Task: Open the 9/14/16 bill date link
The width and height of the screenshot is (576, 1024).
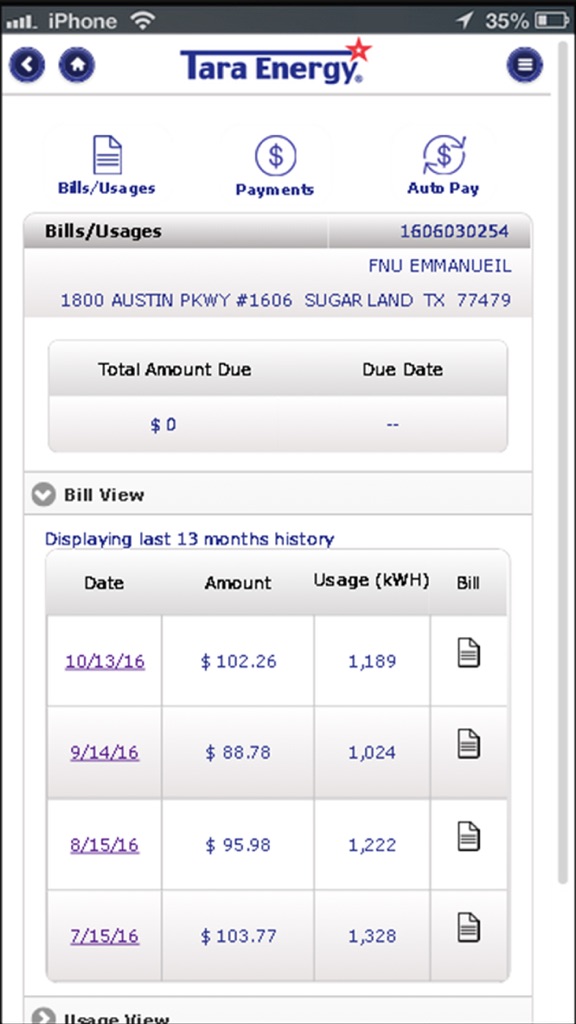Action: click(104, 752)
